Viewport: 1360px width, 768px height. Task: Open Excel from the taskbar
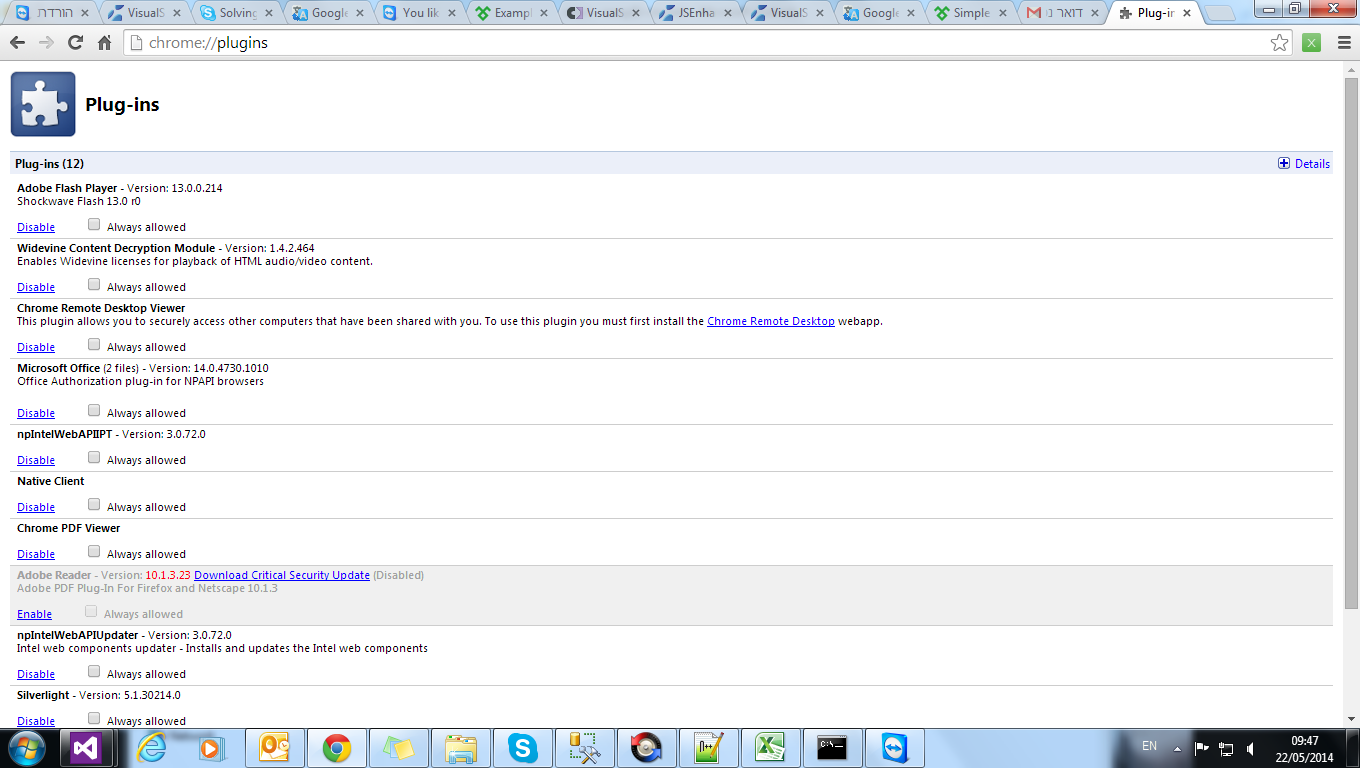tap(770, 748)
